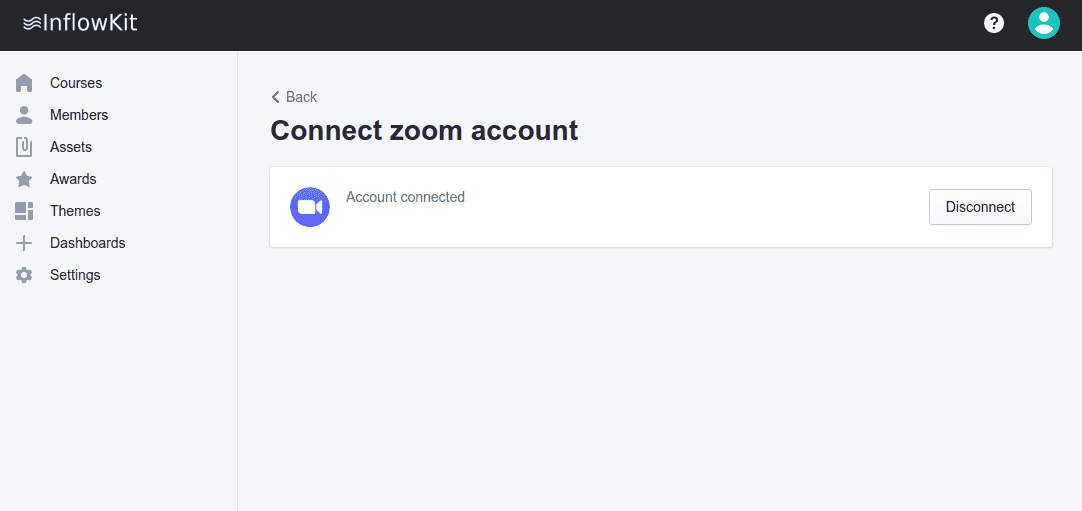Image resolution: width=1082 pixels, height=511 pixels.
Task: Click the Account connected status text
Action: [405, 197]
